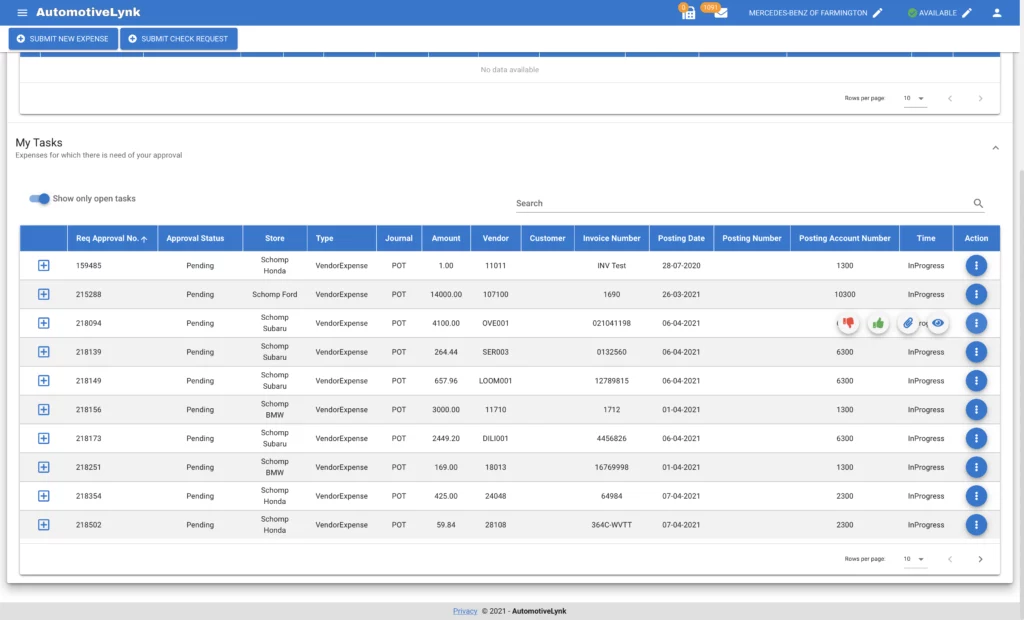Go to previous page of My Tasks

click(x=950, y=559)
